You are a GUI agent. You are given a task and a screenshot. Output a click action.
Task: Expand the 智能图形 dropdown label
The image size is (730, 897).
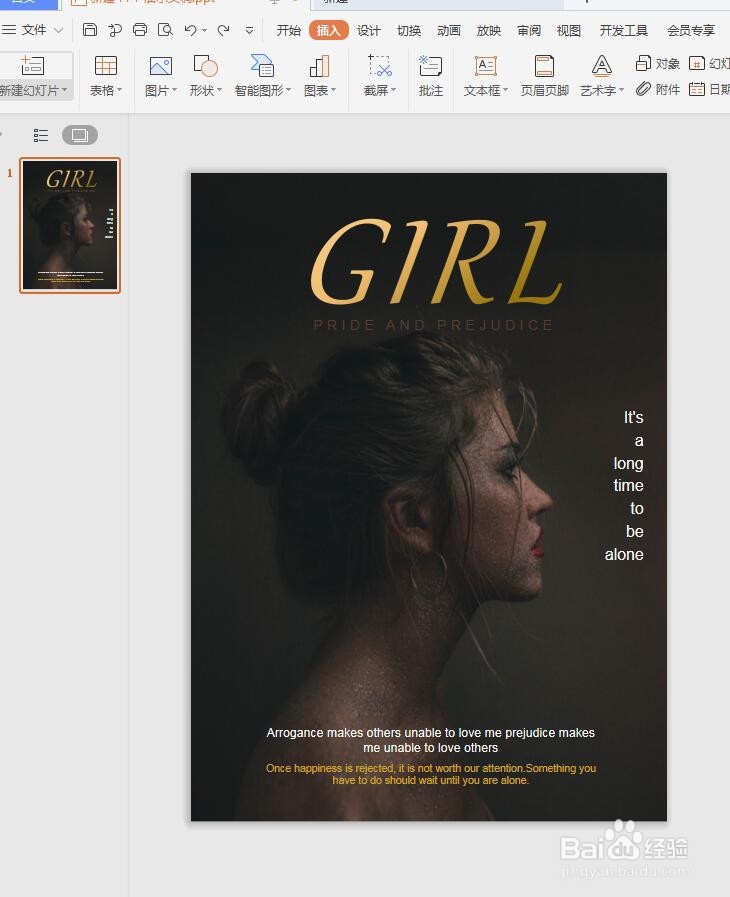coord(263,90)
